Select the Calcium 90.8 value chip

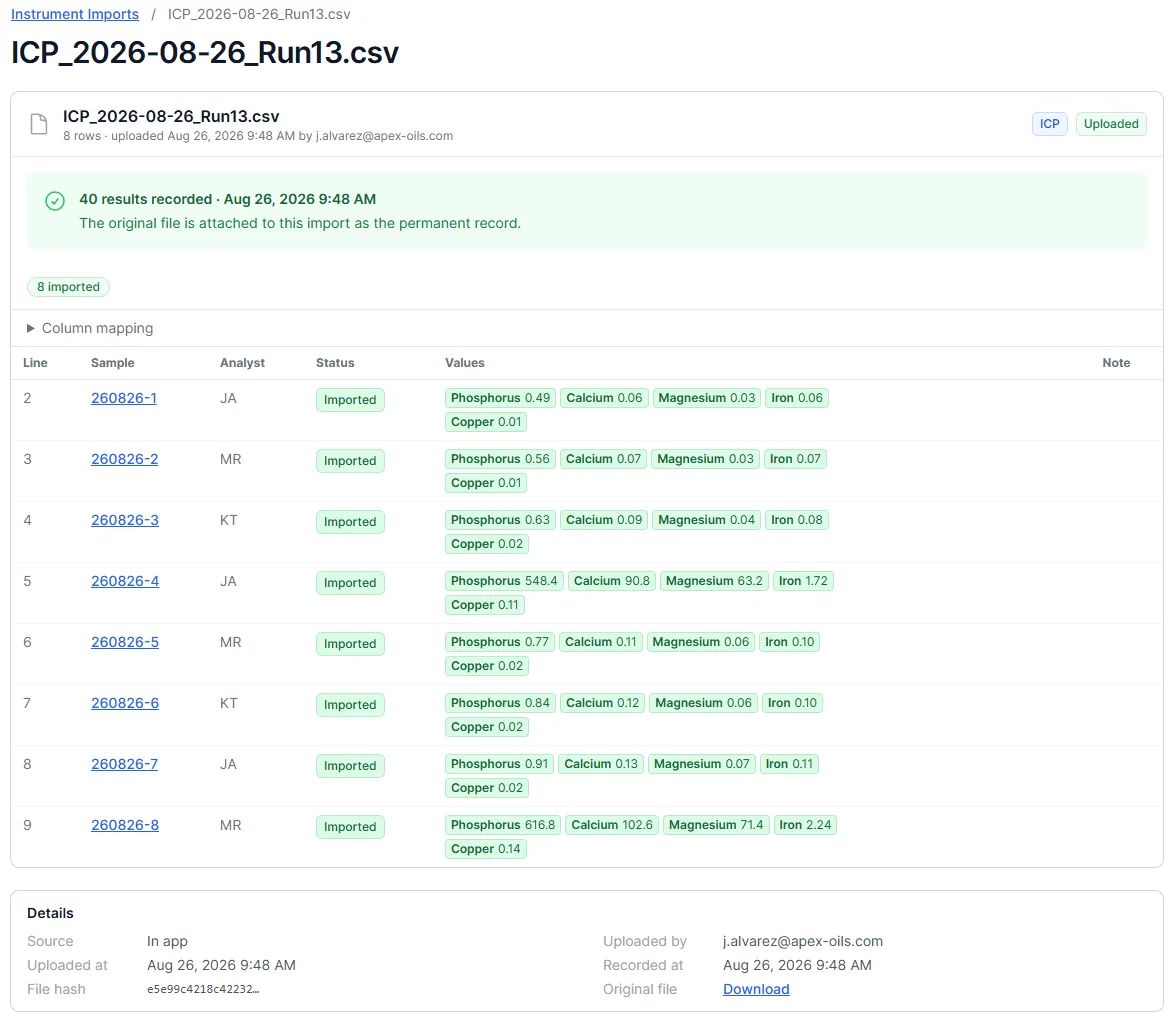(612, 581)
